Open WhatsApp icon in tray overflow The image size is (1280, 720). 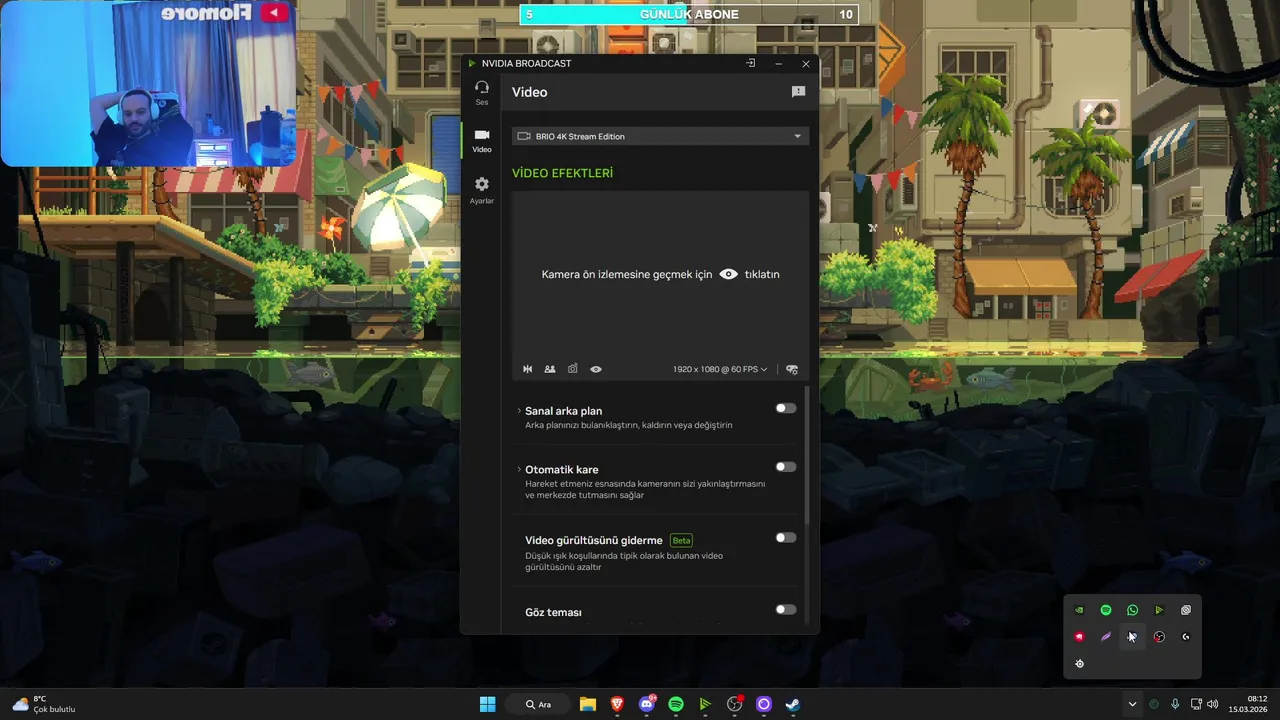point(1132,610)
